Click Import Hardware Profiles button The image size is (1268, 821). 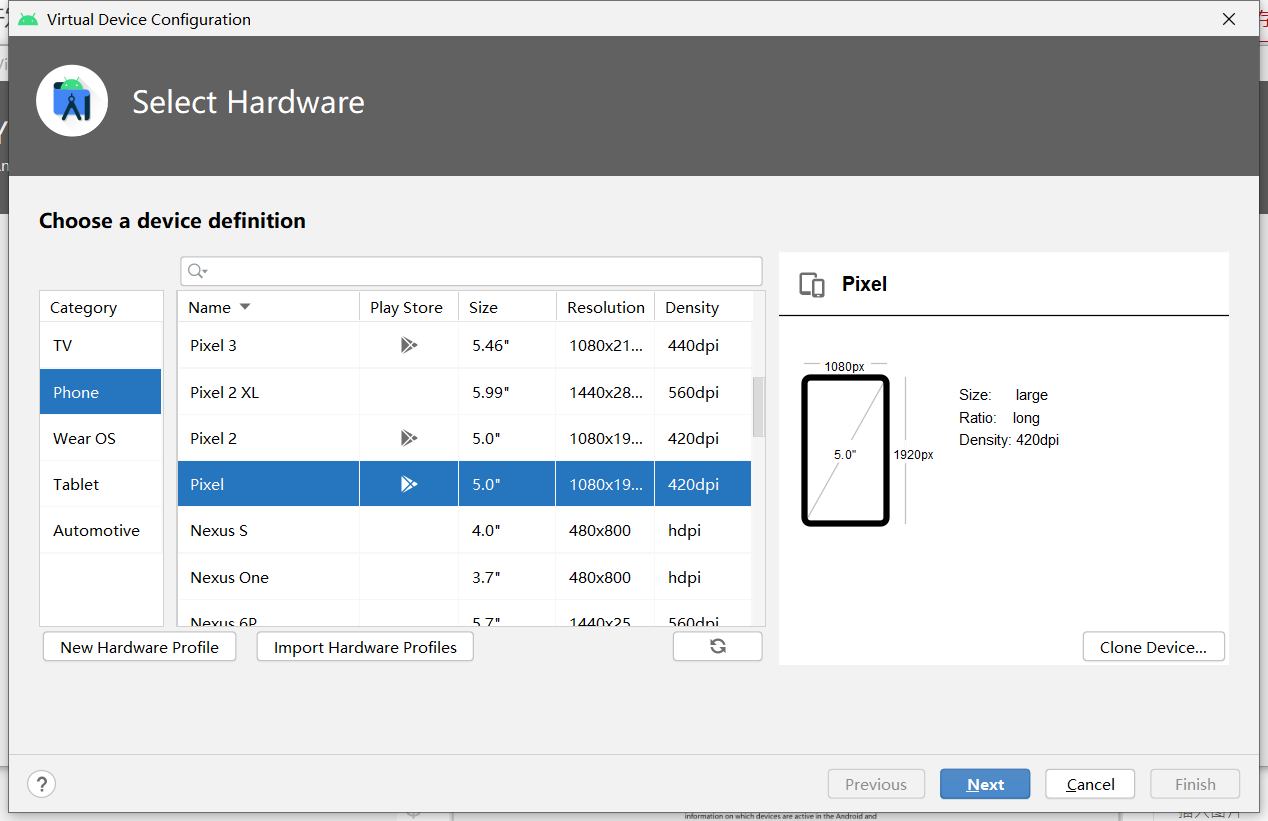coord(365,647)
